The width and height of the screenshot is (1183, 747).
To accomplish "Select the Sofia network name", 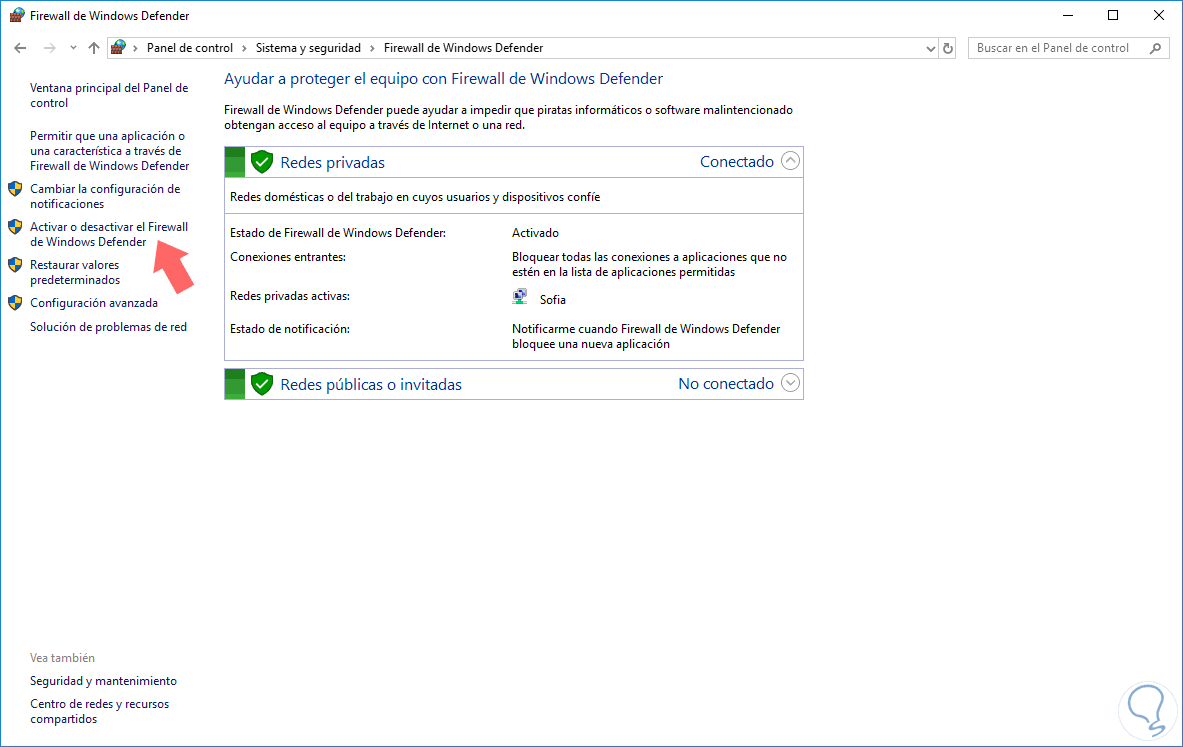I will coord(552,300).
